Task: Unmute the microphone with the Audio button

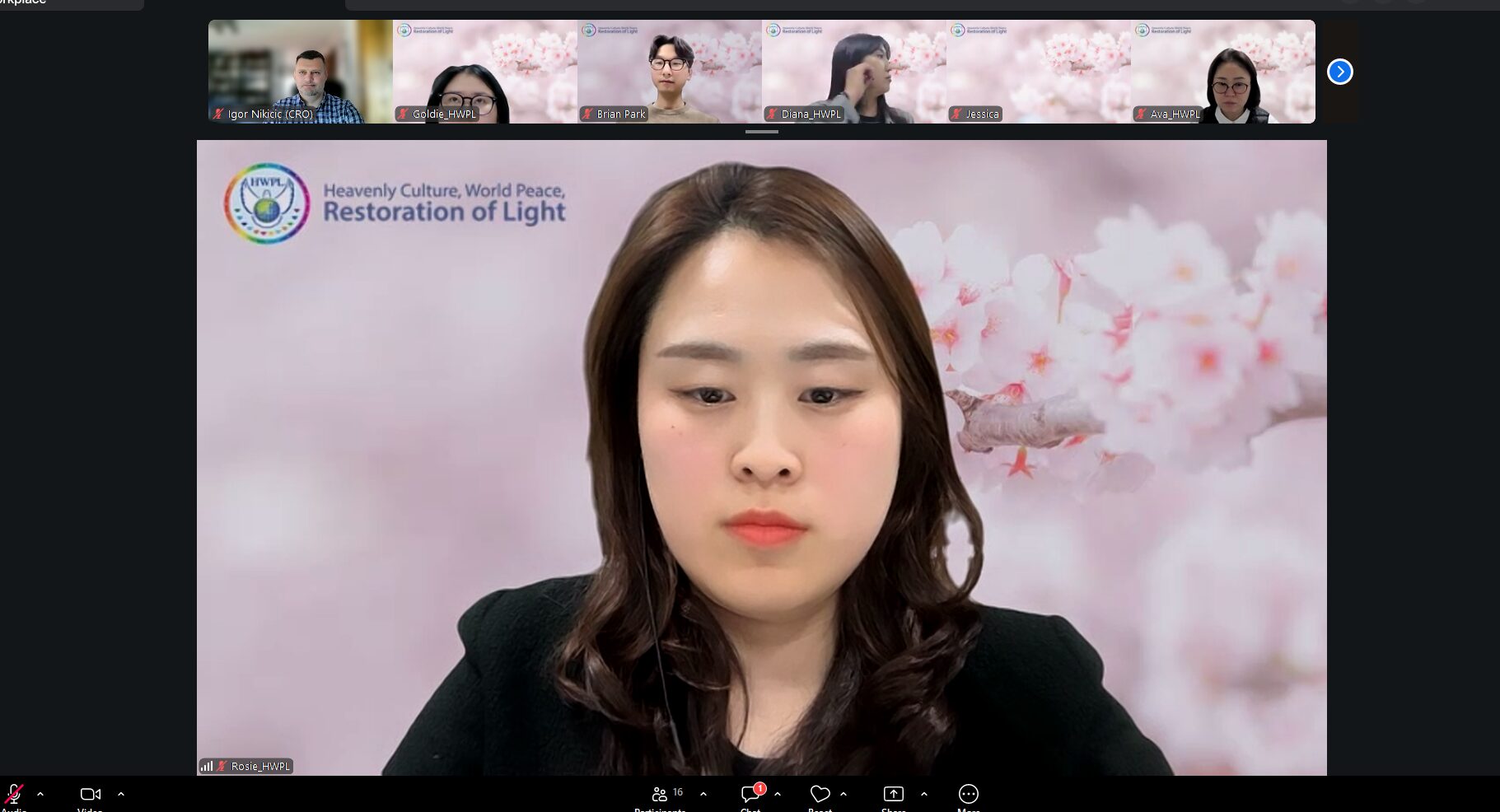Action: pyautogui.click(x=14, y=795)
